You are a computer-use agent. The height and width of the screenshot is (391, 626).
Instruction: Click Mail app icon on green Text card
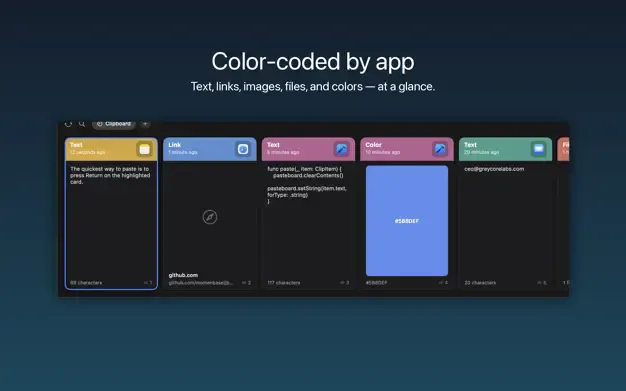539,149
